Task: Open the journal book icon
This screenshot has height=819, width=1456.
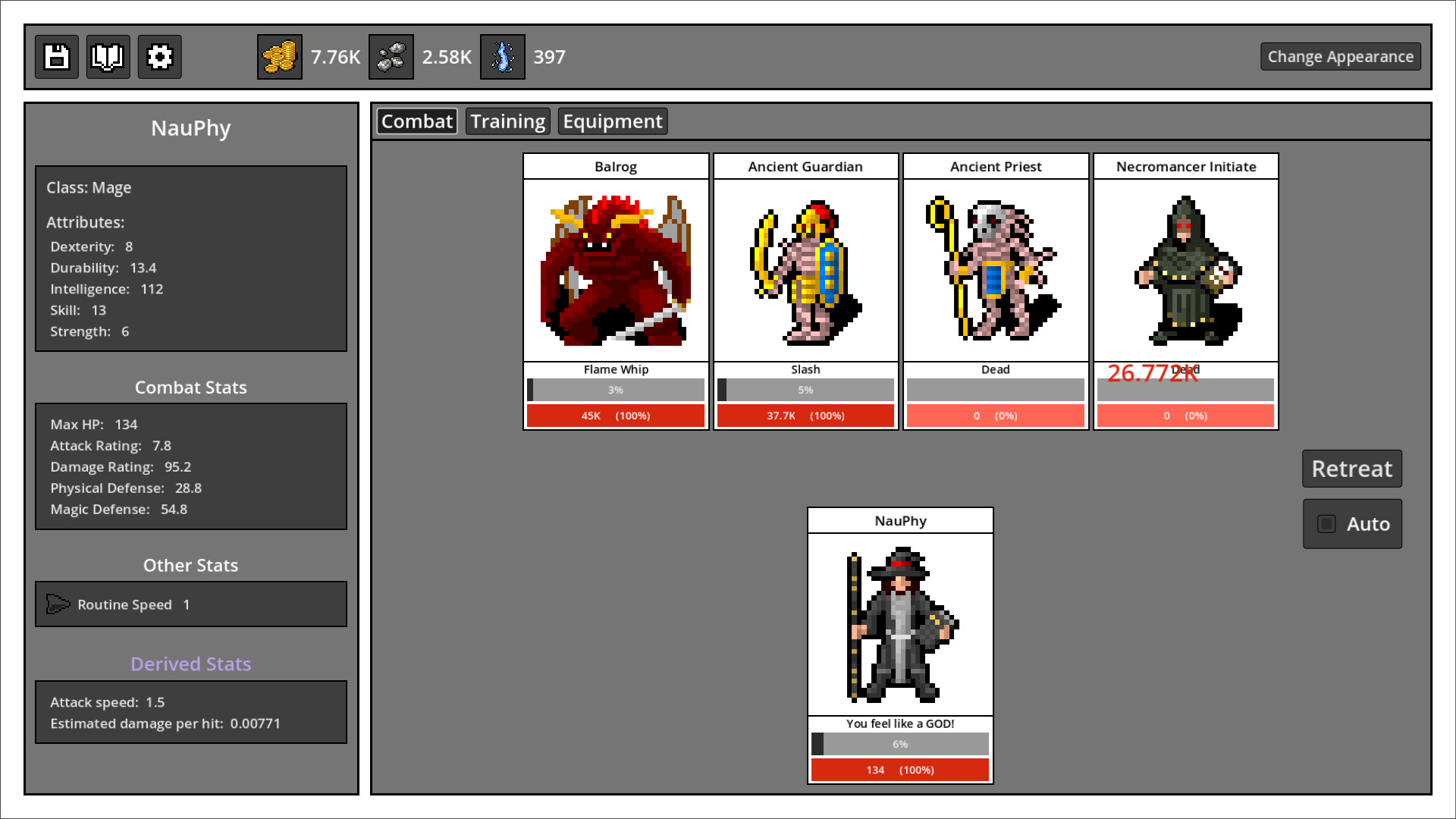Action: point(108,56)
